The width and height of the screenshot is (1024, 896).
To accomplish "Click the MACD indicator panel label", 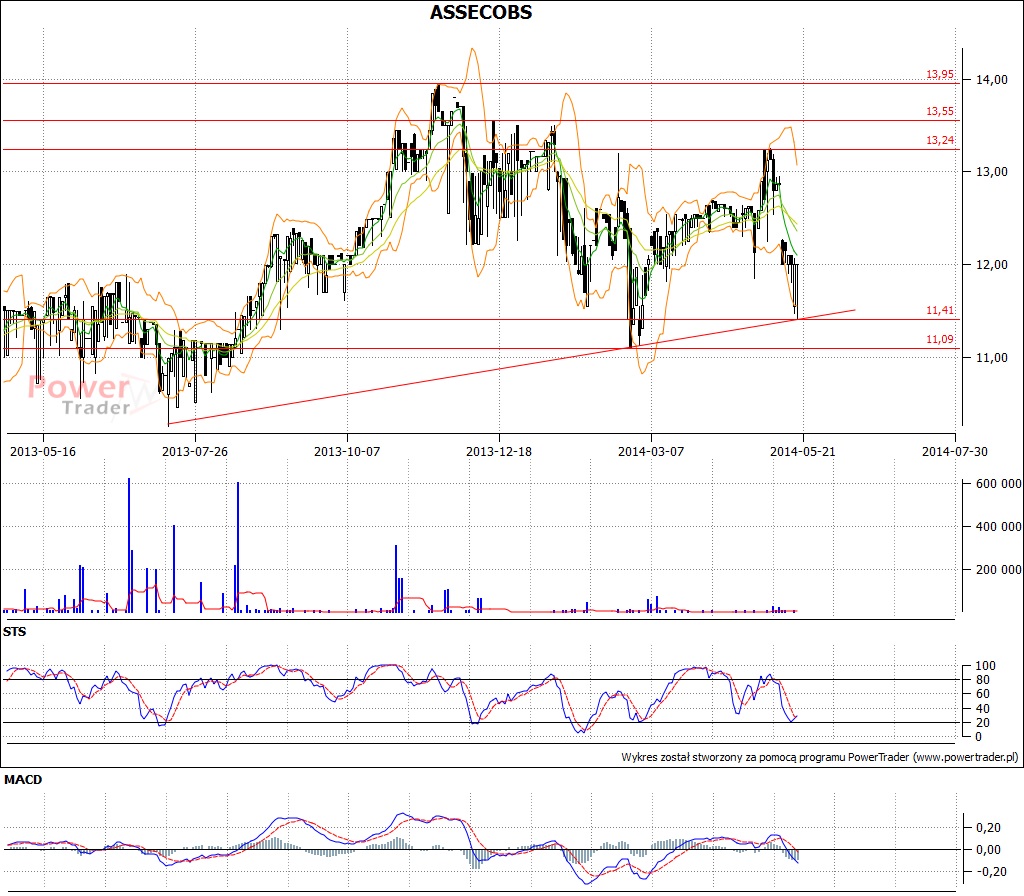I will point(23,780).
